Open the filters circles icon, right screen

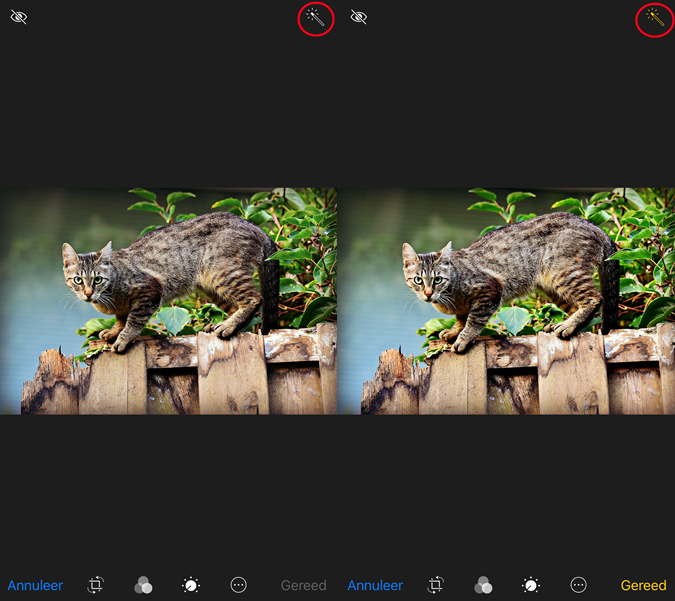[x=483, y=585]
